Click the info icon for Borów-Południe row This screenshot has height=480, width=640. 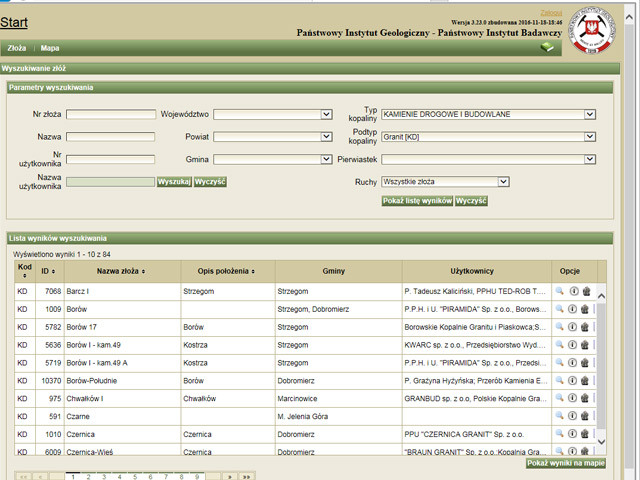tap(573, 381)
